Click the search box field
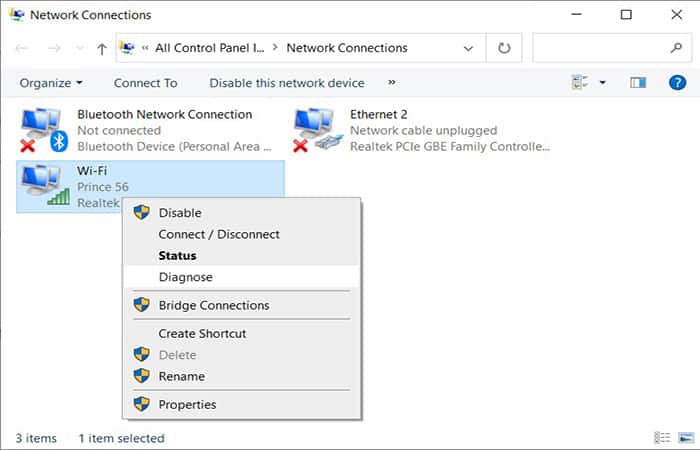Screen dimensions: 700x450 600,48
